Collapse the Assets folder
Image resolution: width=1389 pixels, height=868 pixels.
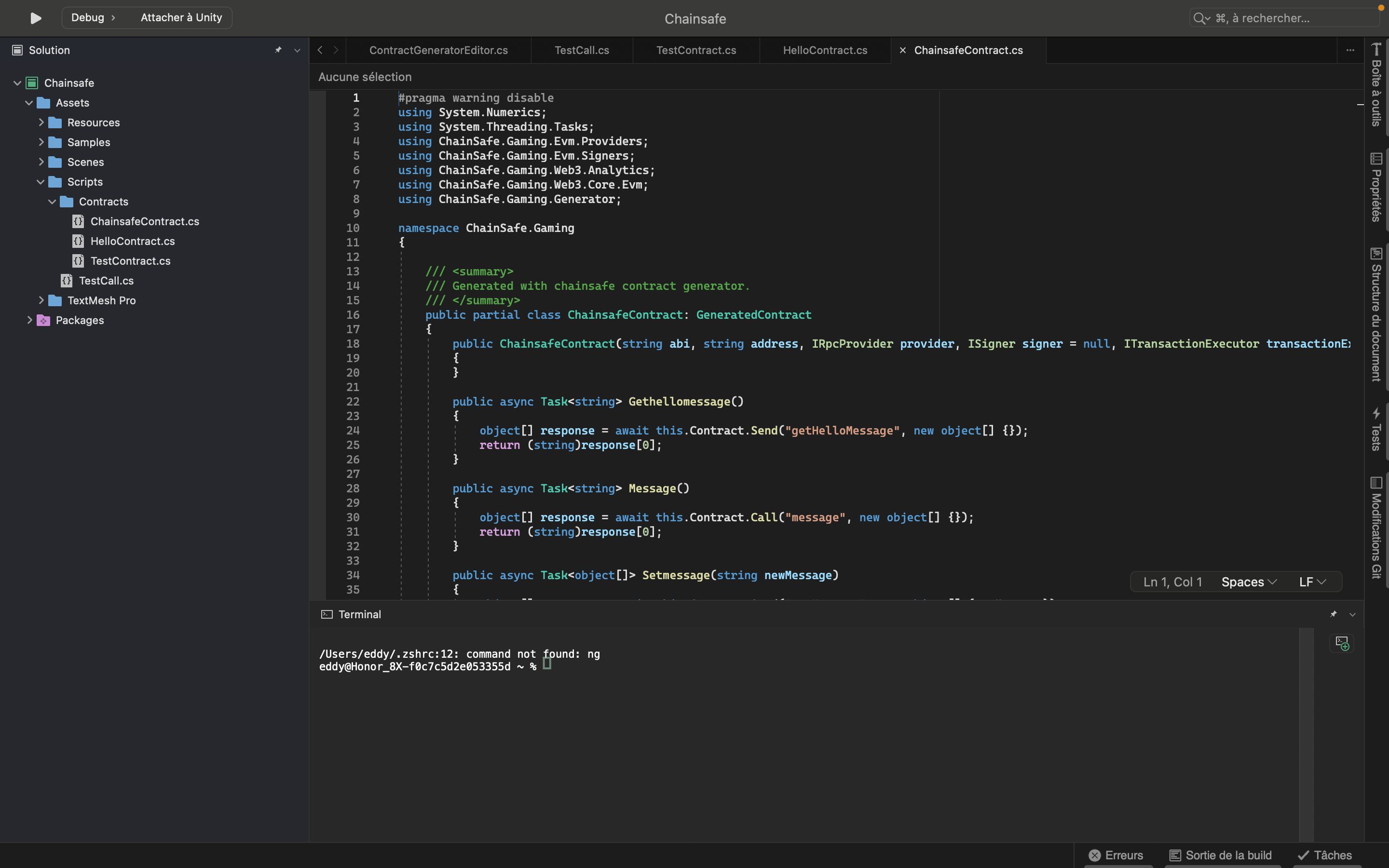pos(29,103)
